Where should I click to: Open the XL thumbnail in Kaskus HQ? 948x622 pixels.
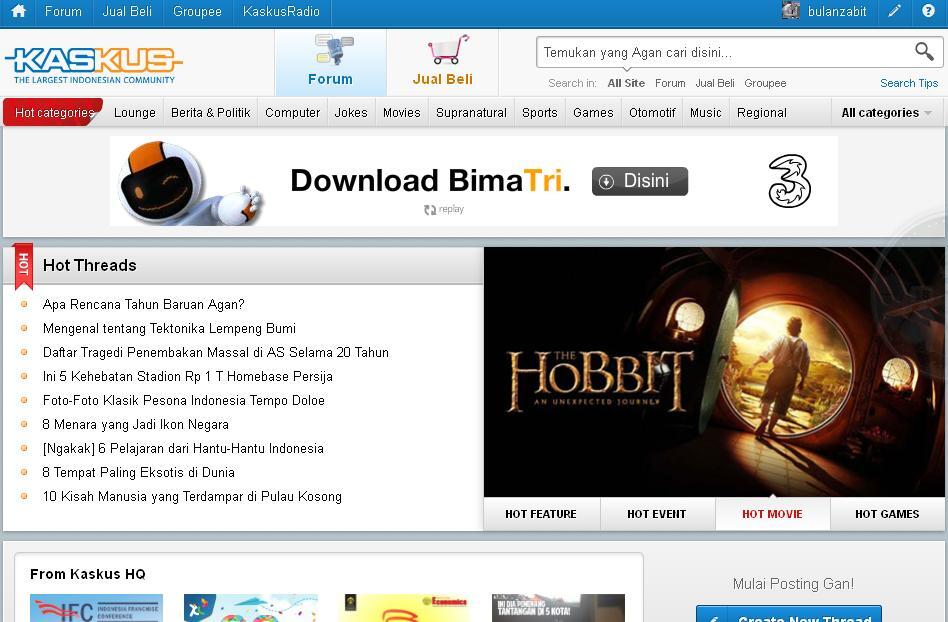tap(250, 607)
